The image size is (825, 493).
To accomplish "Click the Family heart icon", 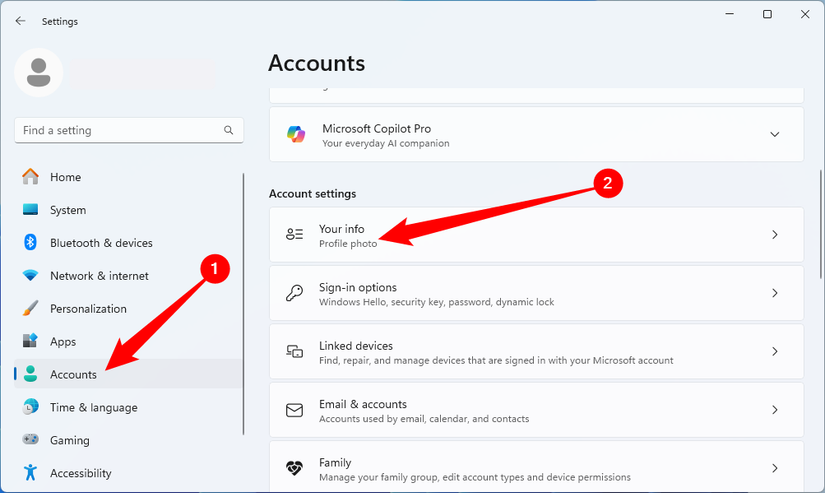I will pyautogui.click(x=294, y=468).
